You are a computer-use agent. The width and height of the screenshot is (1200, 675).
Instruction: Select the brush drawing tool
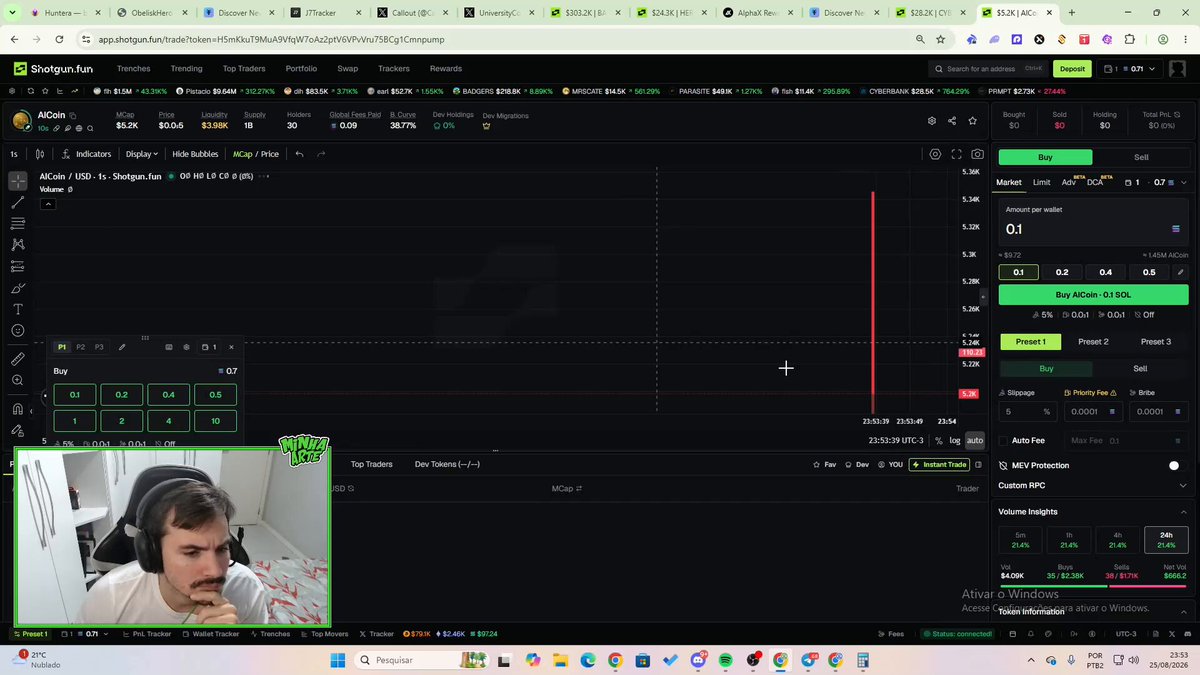(x=18, y=288)
